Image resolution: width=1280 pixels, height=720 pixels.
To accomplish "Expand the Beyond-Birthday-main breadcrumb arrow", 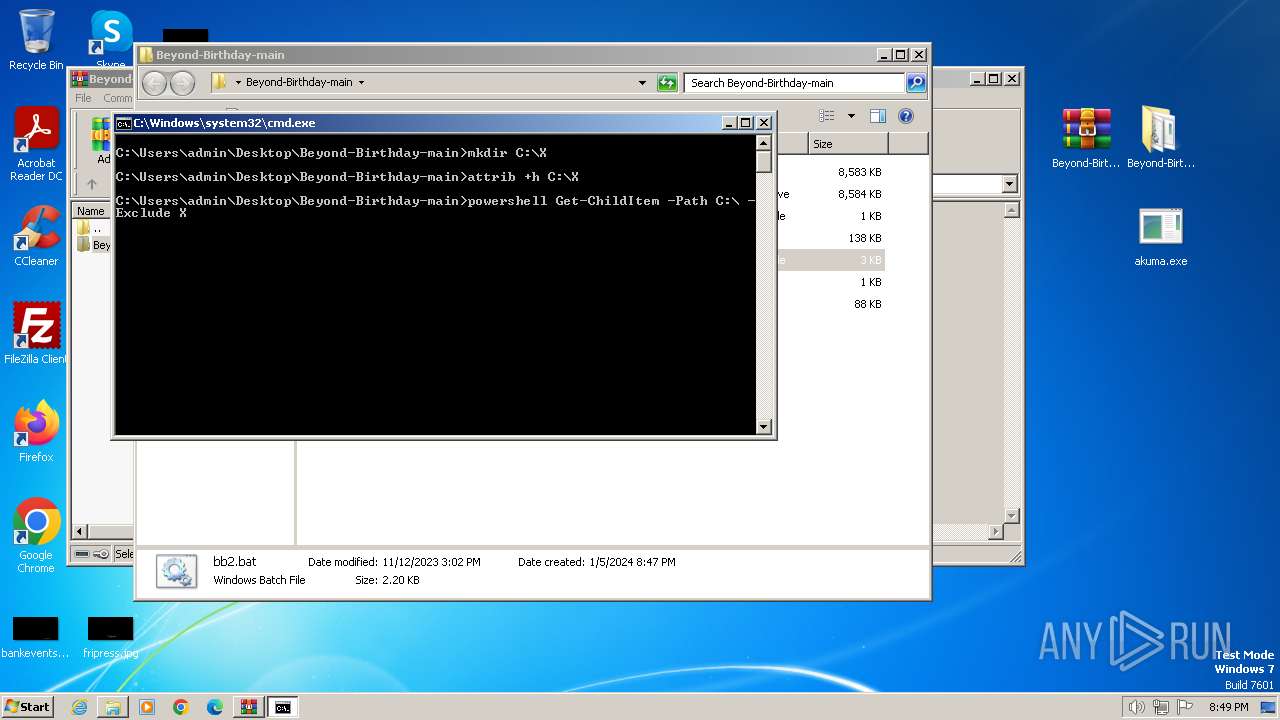I will [361, 83].
